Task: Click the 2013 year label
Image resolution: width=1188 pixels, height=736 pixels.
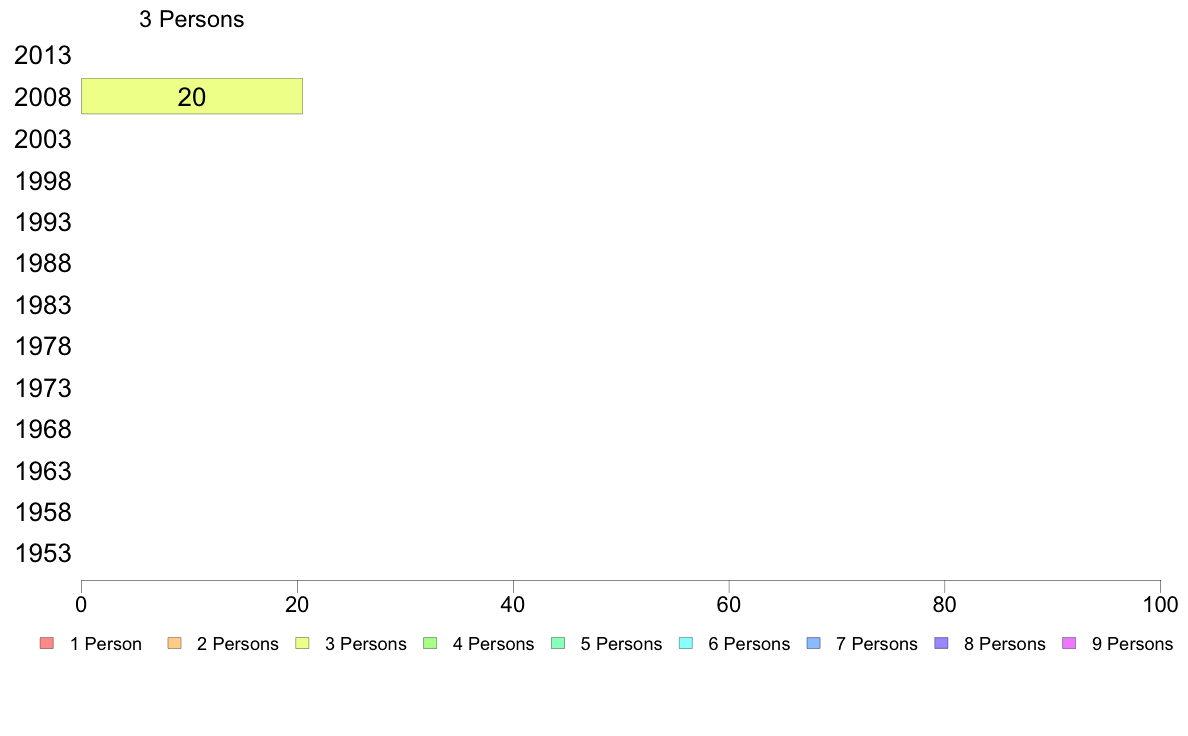Action: coord(42,55)
